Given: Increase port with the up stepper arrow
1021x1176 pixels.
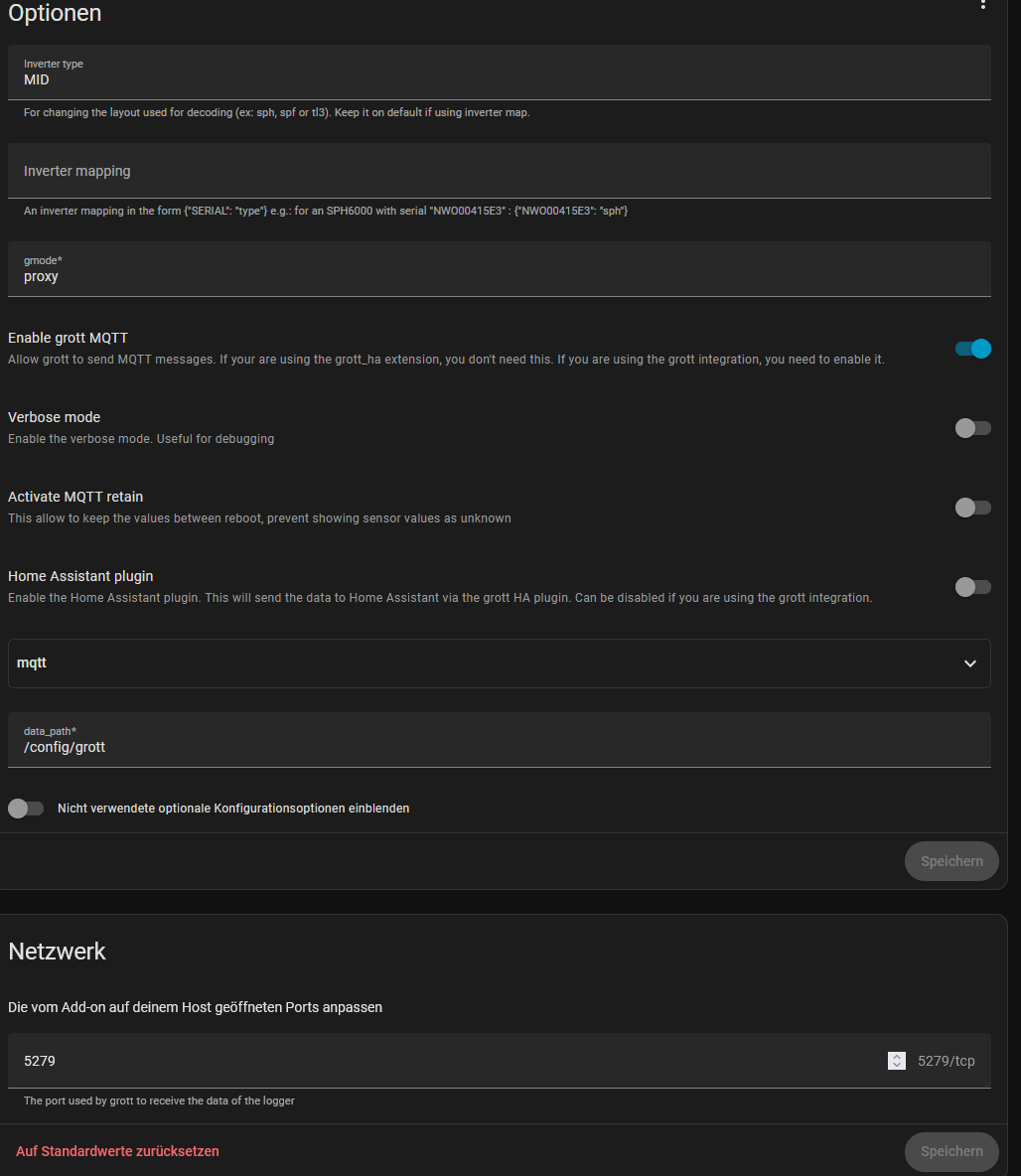Looking at the screenshot, I should [x=897, y=1057].
